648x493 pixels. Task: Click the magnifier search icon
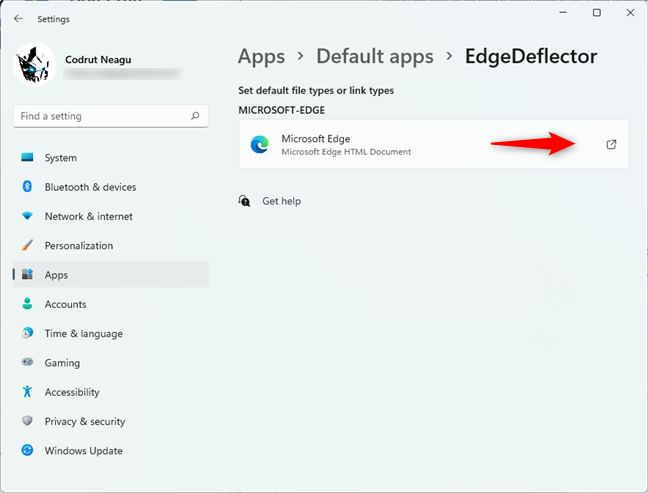(x=195, y=116)
